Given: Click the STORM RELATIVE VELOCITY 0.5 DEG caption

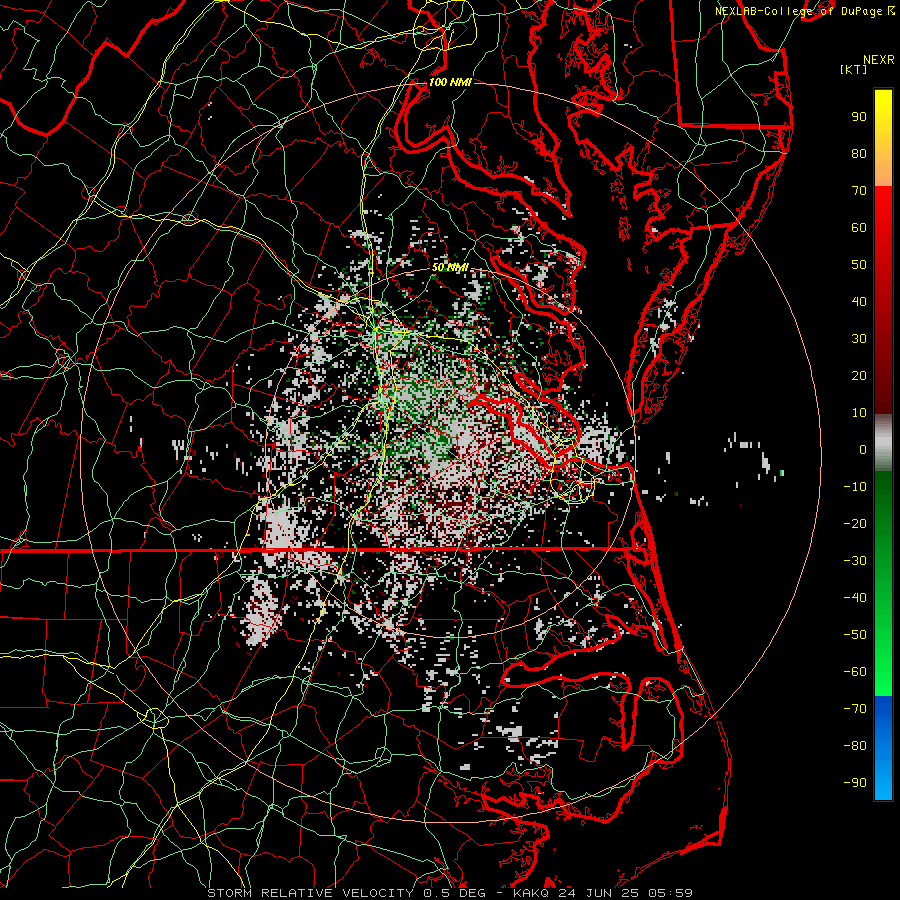Looking at the screenshot, I should [x=346, y=893].
